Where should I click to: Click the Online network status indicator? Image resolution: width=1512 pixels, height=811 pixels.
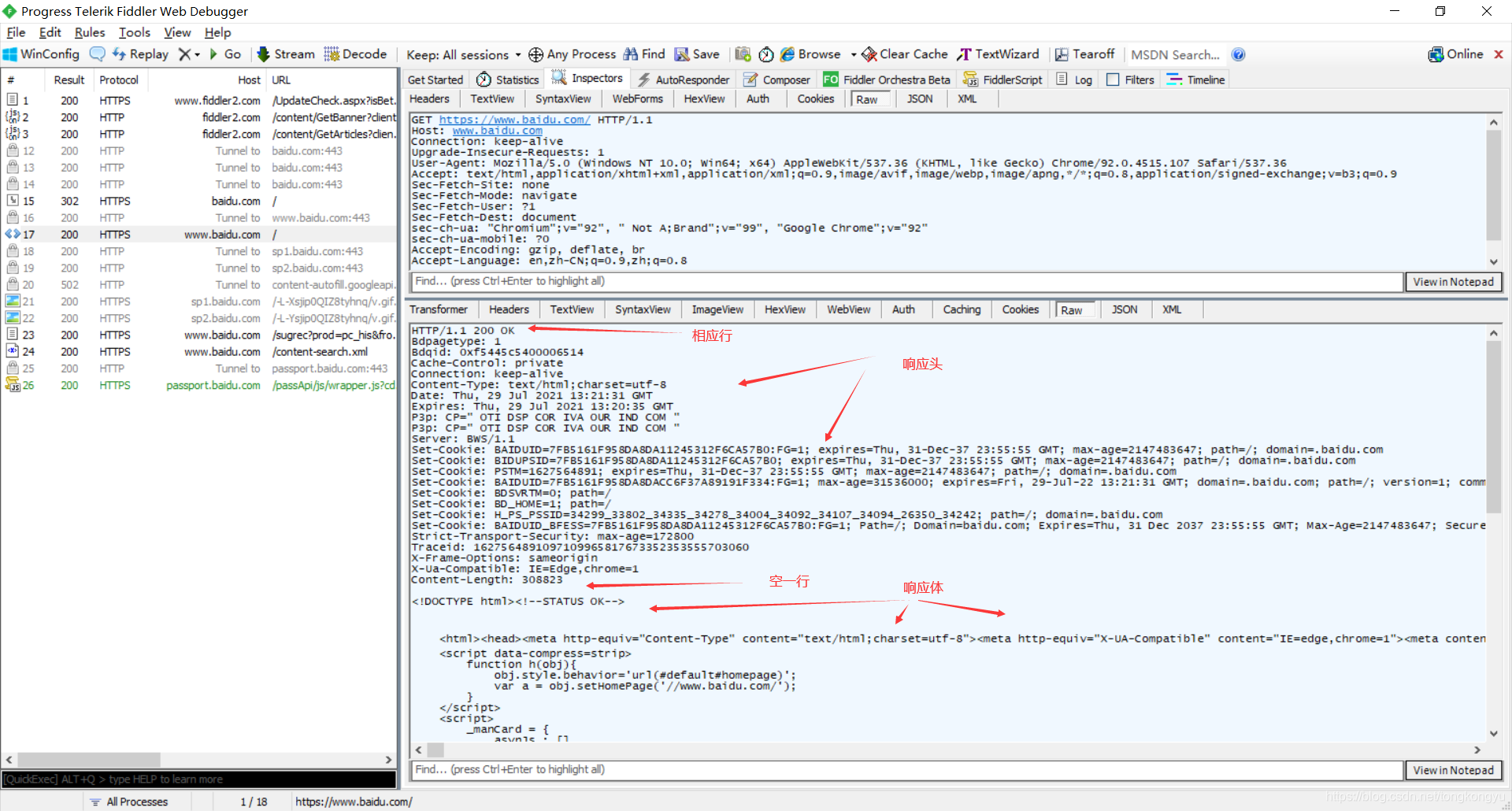tap(1455, 54)
